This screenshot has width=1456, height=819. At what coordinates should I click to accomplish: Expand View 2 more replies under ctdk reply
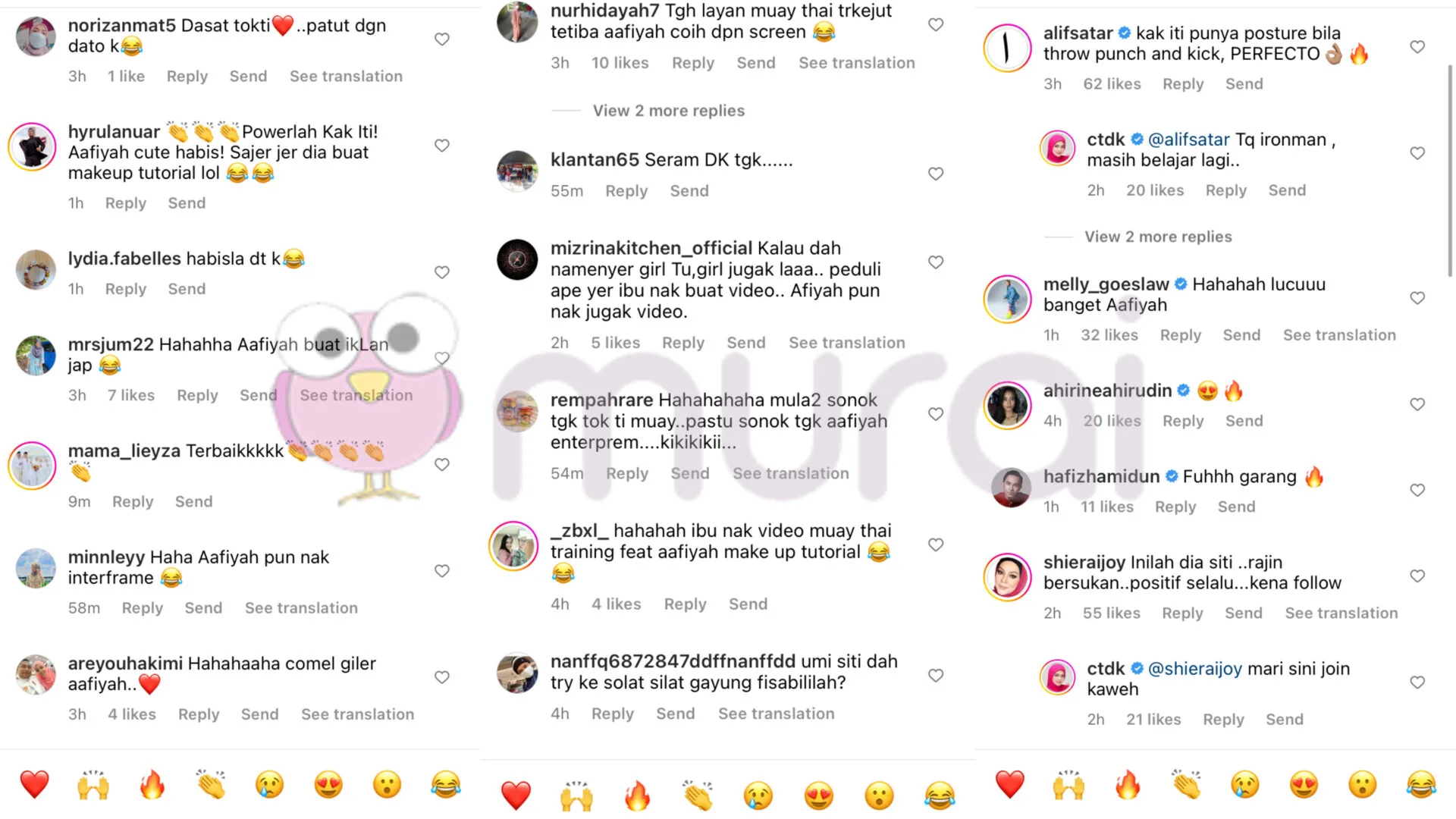pos(1158,237)
